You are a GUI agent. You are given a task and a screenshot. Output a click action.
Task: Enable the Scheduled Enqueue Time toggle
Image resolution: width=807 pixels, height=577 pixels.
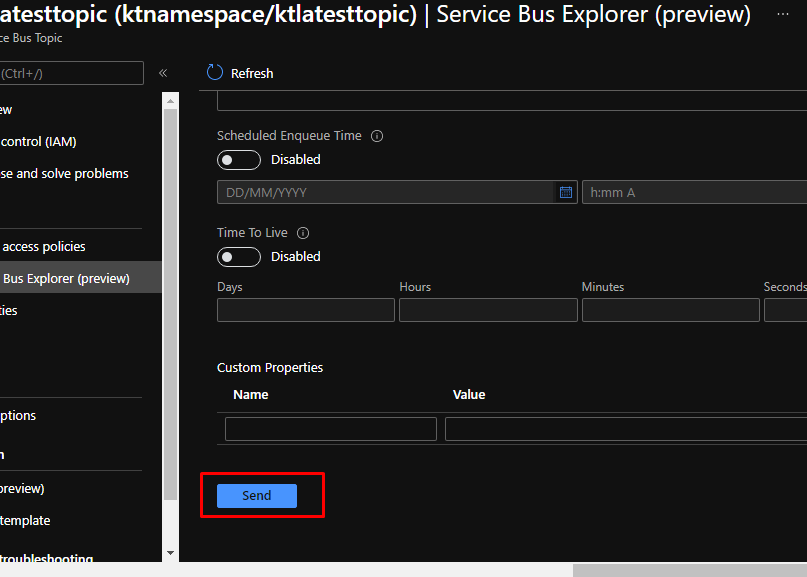click(238, 160)
